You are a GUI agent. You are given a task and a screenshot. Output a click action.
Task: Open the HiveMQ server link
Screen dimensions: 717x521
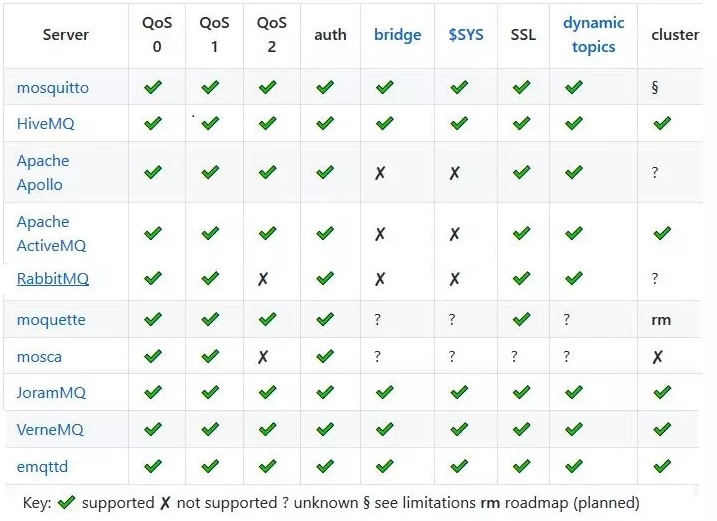click(x=46, y=125)
